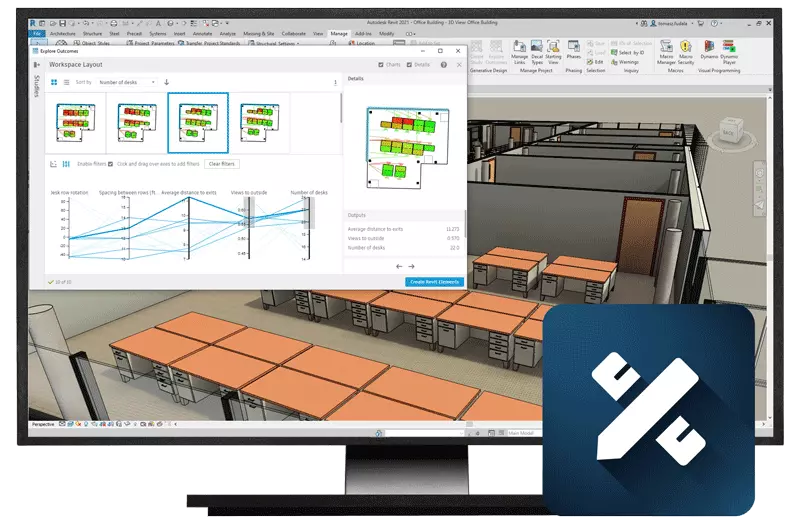Go to next outcome arrow
The height and width of the screenshot is (530, 800).
click(x=411, y=266)
